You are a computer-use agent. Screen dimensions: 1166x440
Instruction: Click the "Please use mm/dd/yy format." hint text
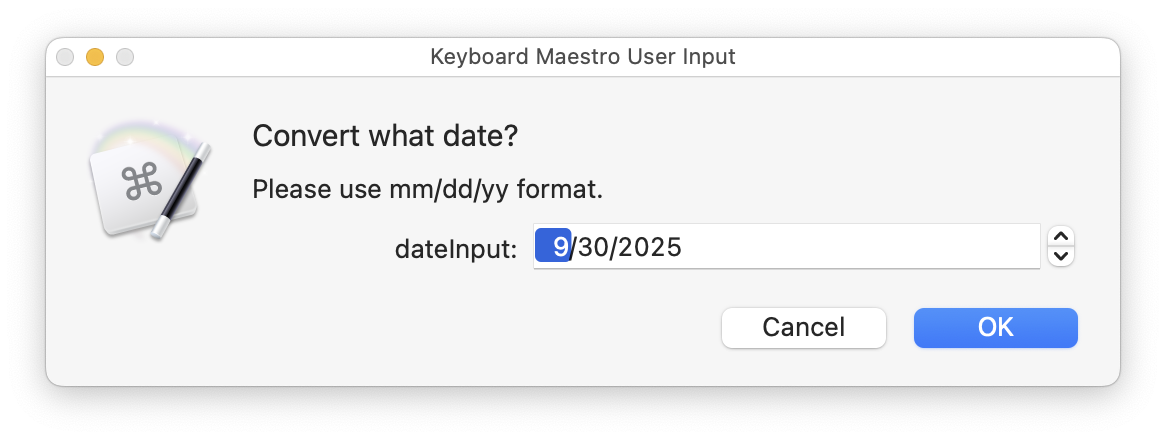(427, 188)
